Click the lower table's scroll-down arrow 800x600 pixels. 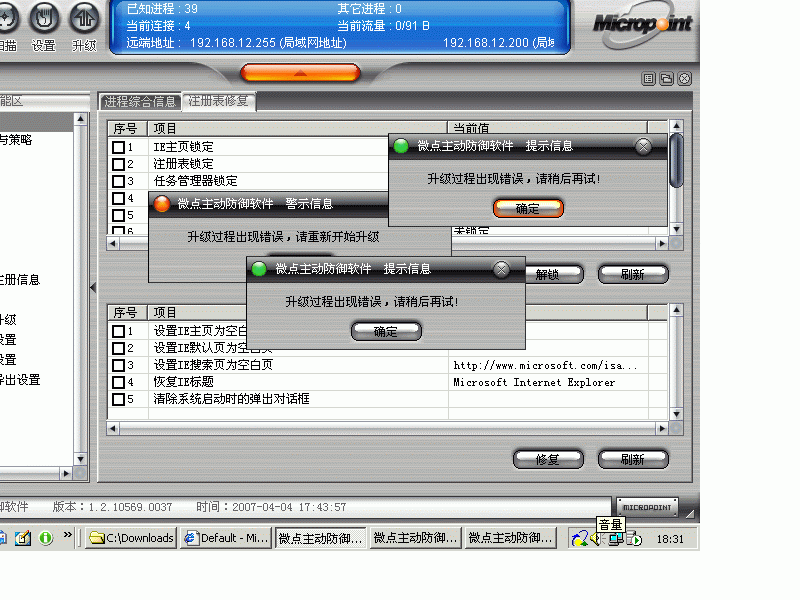pyautogui.click(x=677, y=414)
